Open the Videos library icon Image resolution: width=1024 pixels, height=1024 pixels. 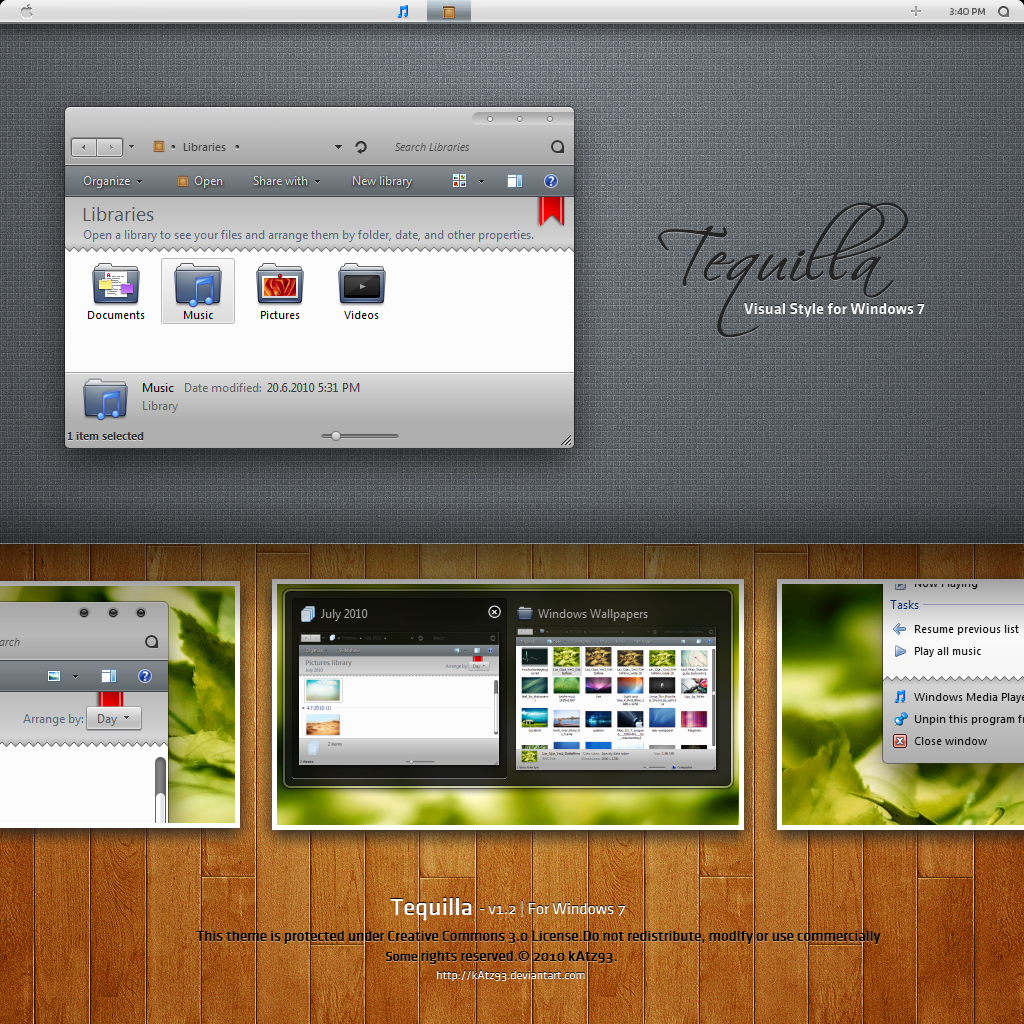tap(361, 285)
